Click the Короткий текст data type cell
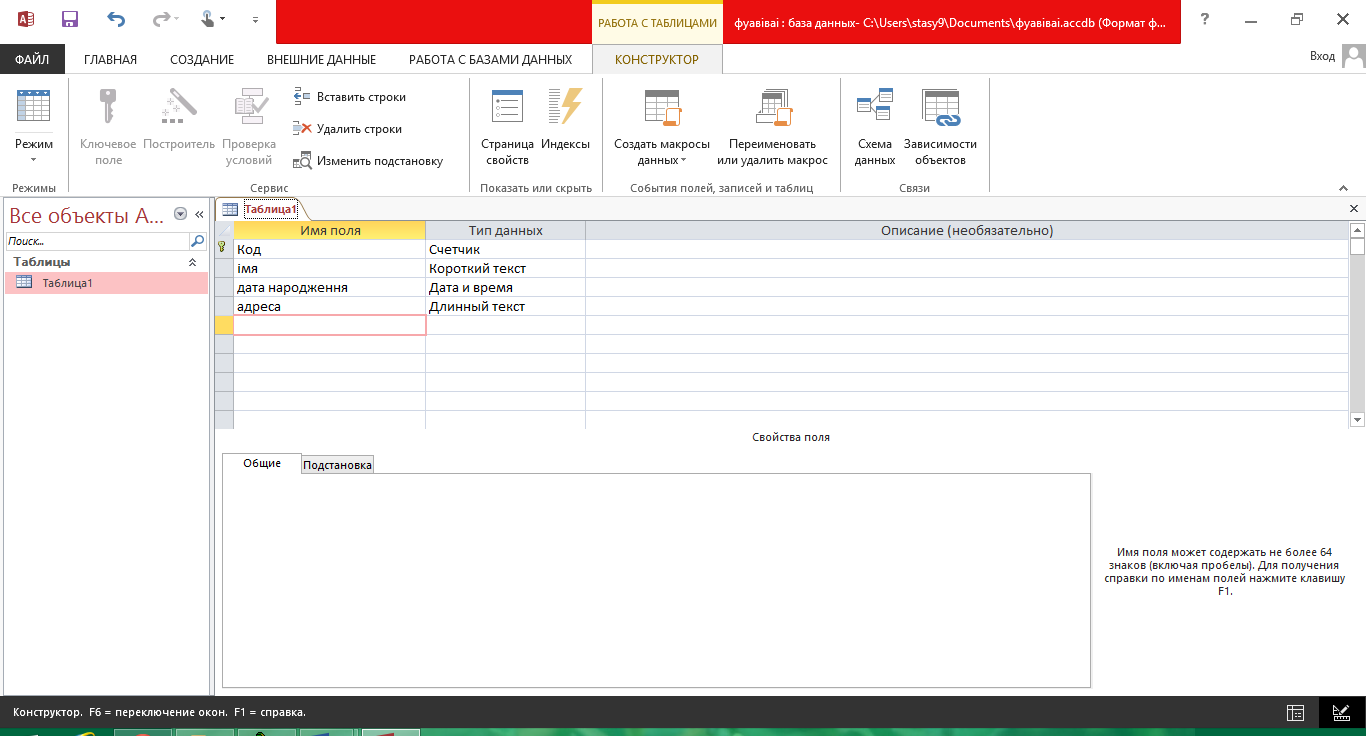This screenshot has height=736, width=1366. [x=506, y=269]
